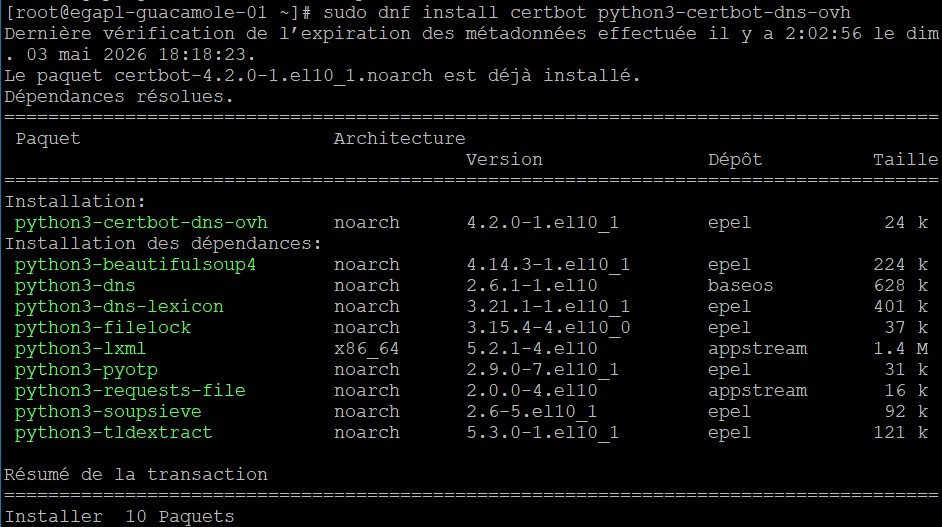Select the python3-tldextract package entry
This screenshot has width=942, height=527.
pos(114,433)
